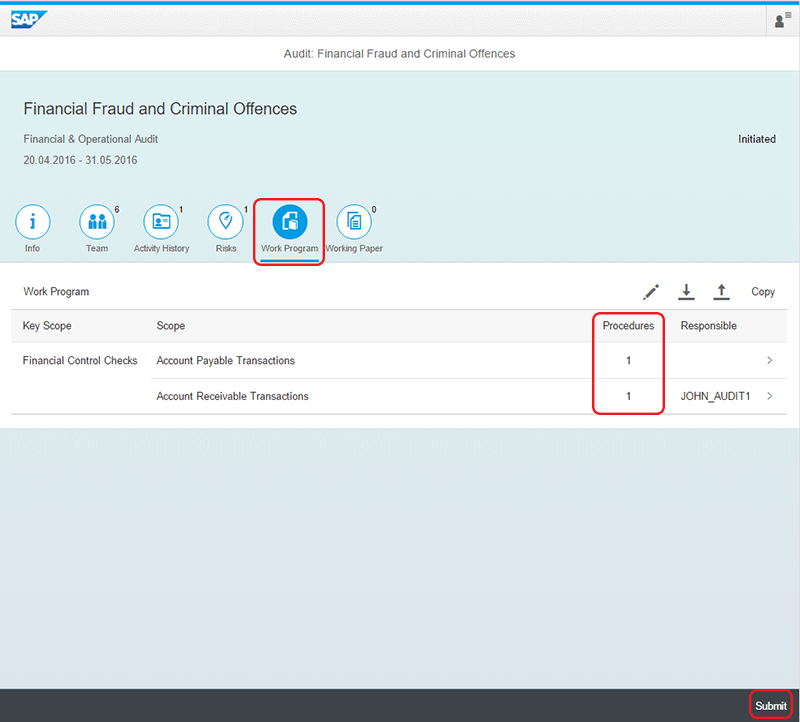This screenshot has height=722, width=800.
Task: Open the Risks shield icon
Action: tap(226, 222)
